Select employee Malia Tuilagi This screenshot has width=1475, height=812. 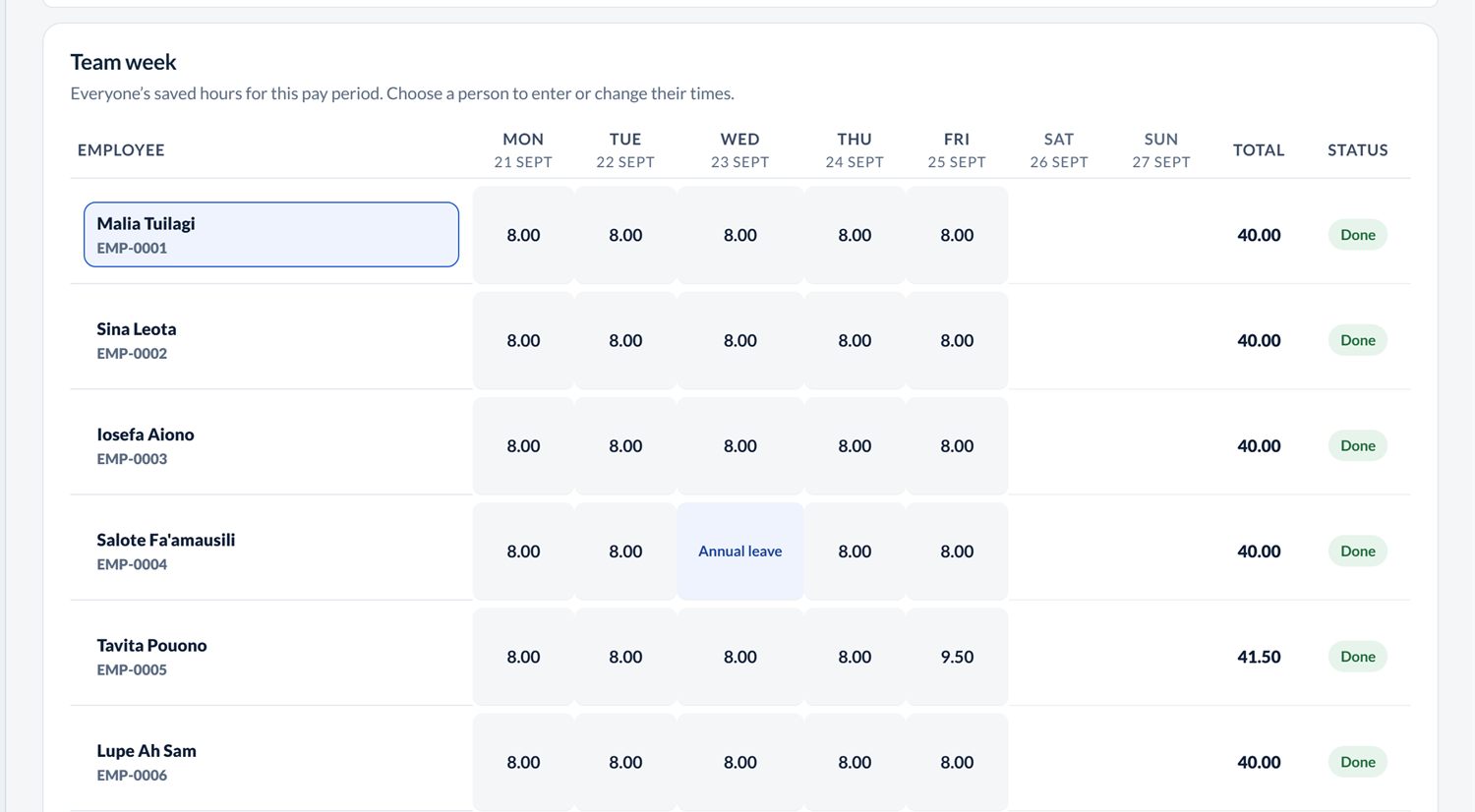click(271, 235)
